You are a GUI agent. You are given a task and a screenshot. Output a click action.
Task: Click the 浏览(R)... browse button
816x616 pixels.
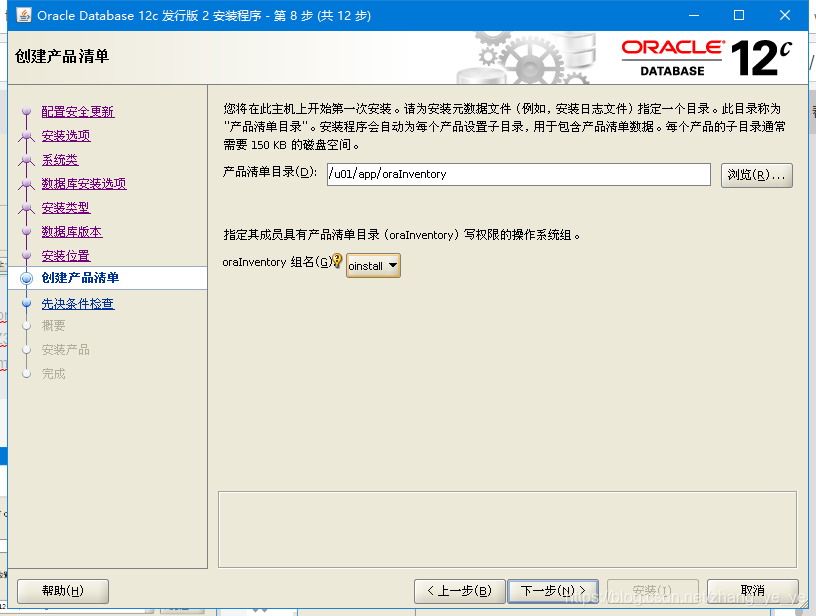(756, 175)
